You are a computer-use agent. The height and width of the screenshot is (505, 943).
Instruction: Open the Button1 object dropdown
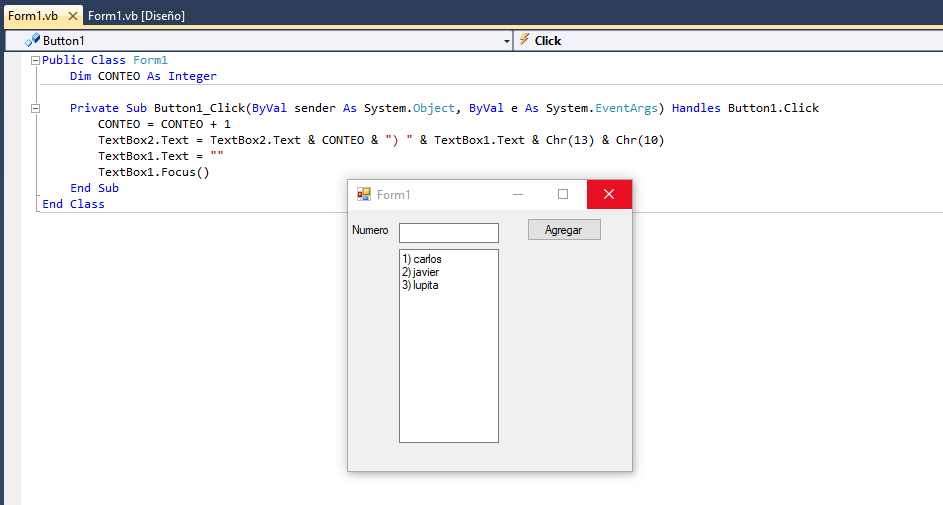coord(506,41)
